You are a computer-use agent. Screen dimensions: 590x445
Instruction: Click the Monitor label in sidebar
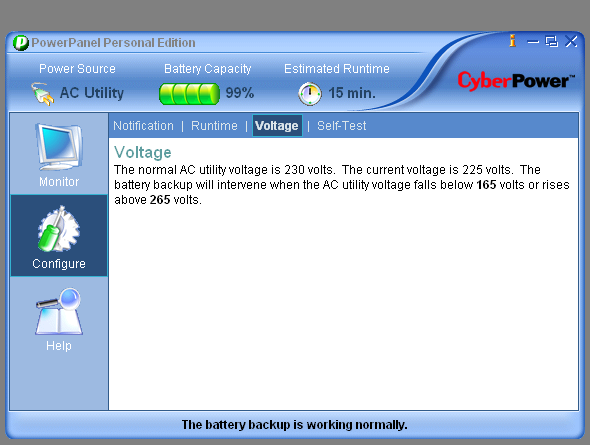[59, 182]
